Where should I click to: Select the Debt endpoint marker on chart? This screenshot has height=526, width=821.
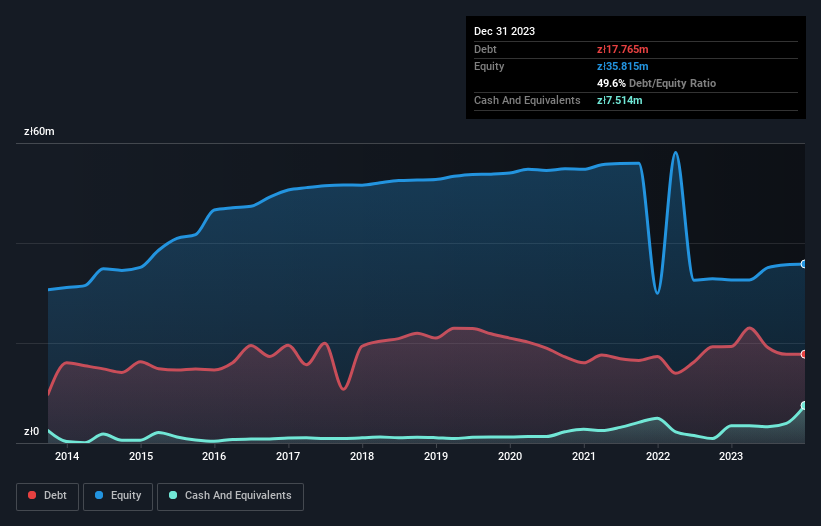pyautogui.click(x=804, y=354)
